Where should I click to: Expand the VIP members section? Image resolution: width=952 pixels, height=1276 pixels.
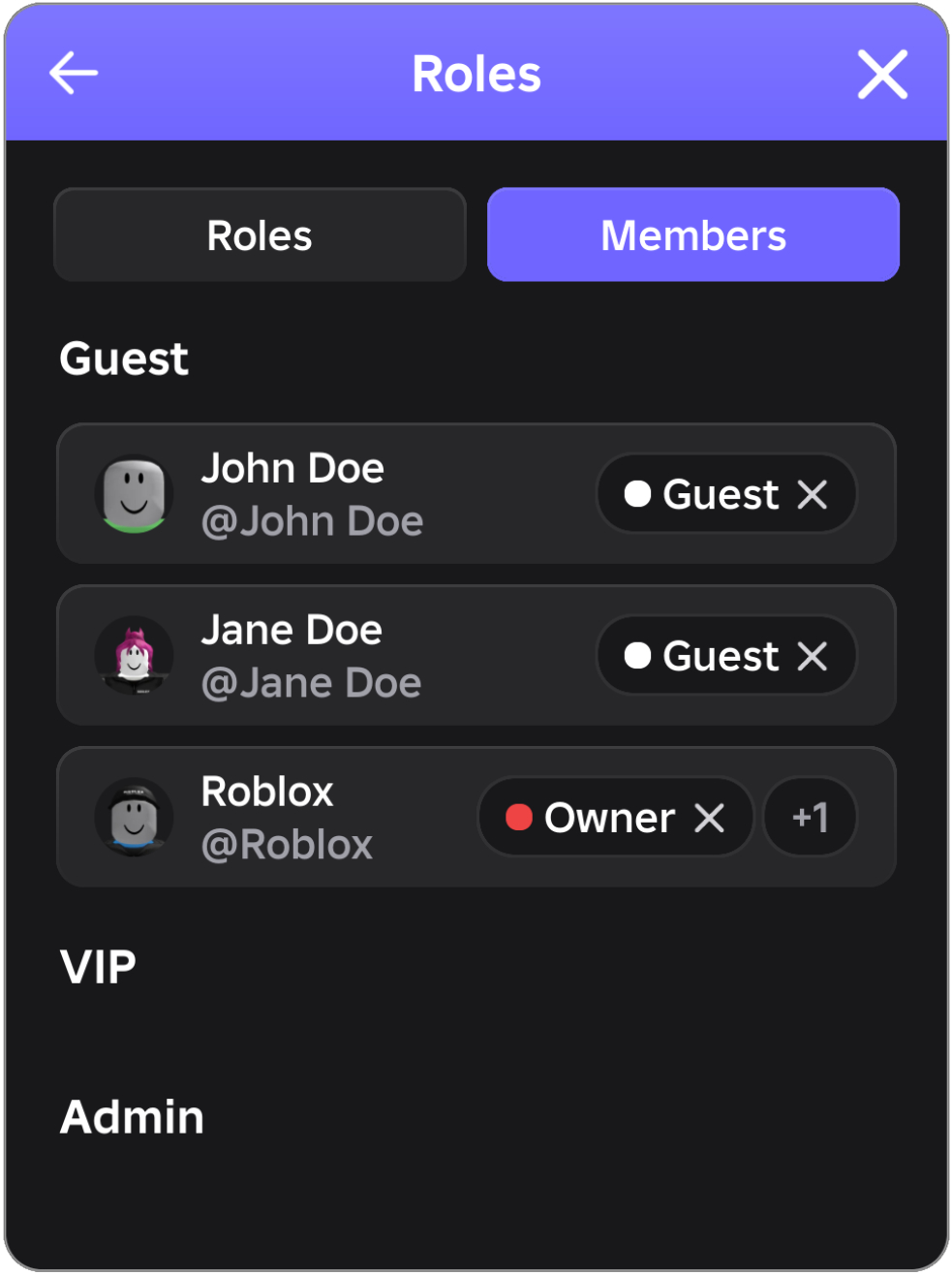pos(98,967)
